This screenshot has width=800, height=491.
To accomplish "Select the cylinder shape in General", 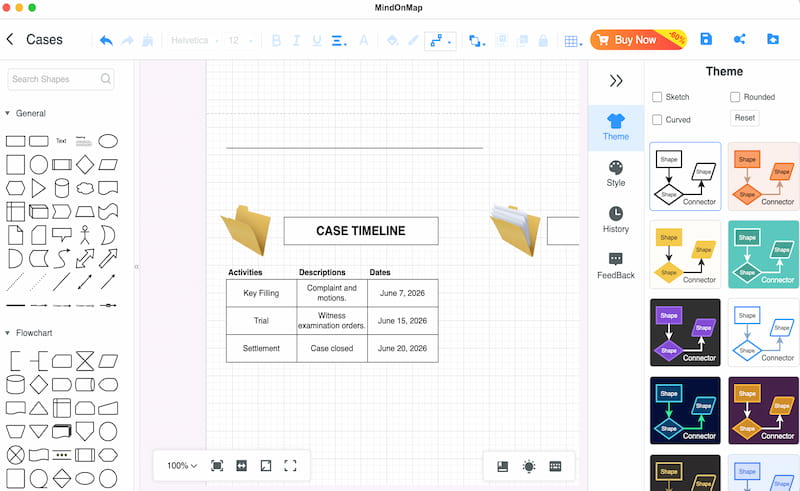I will 62,188.
